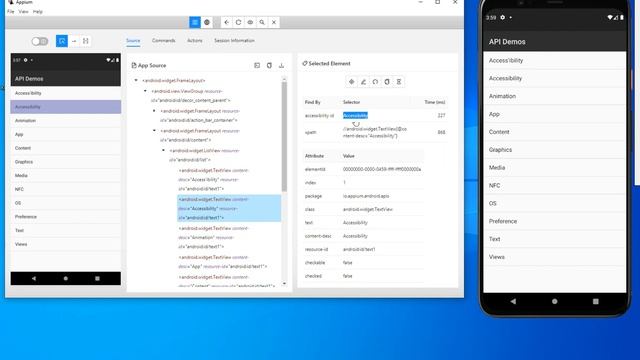Activate the Select Elements mode button
The height and width of the screenshot is (360, 640).
62,41
